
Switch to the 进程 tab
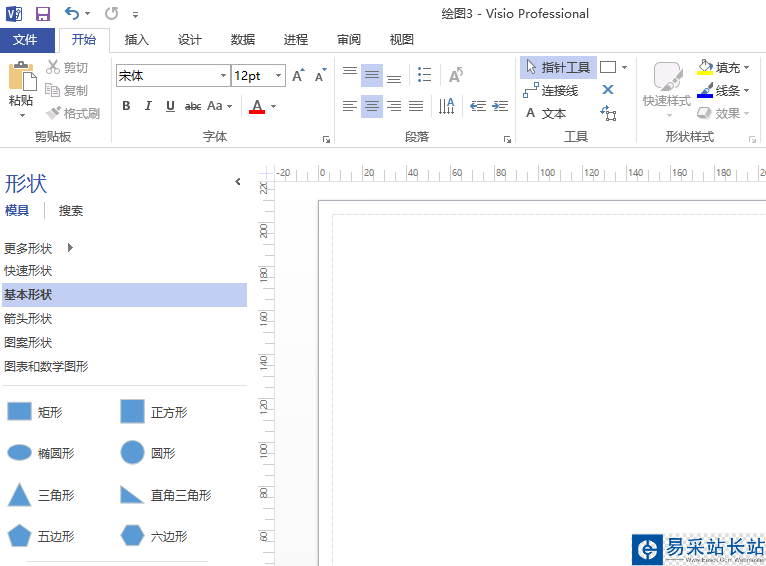(296, 40)
